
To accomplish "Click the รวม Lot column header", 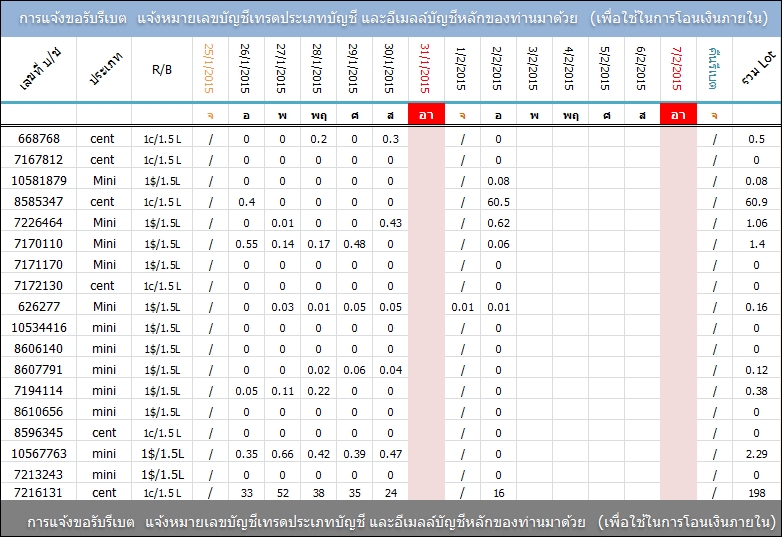I will point(758,67).
